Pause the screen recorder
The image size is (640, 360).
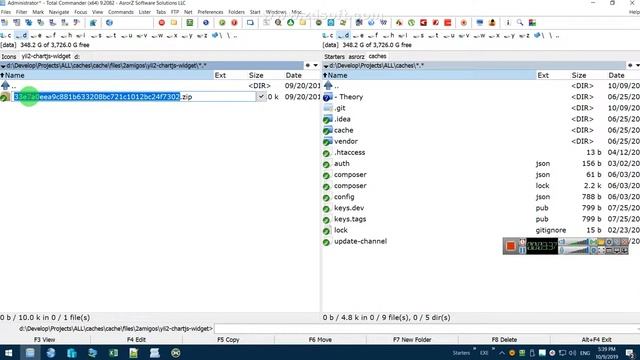pos(522,250)
